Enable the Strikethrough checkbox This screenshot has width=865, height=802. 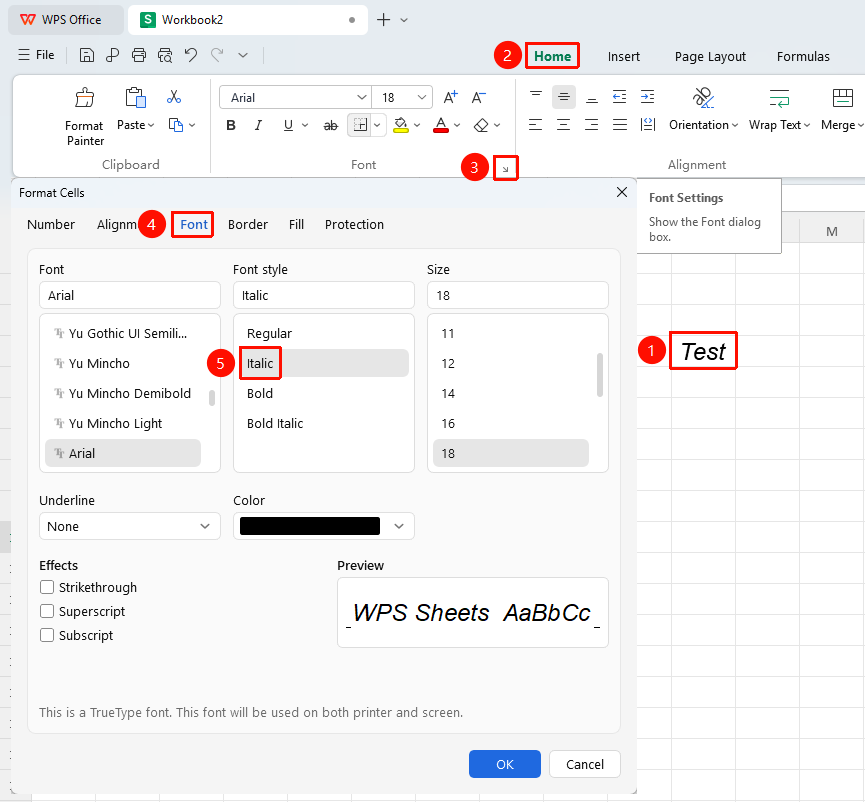pos(47,587)
